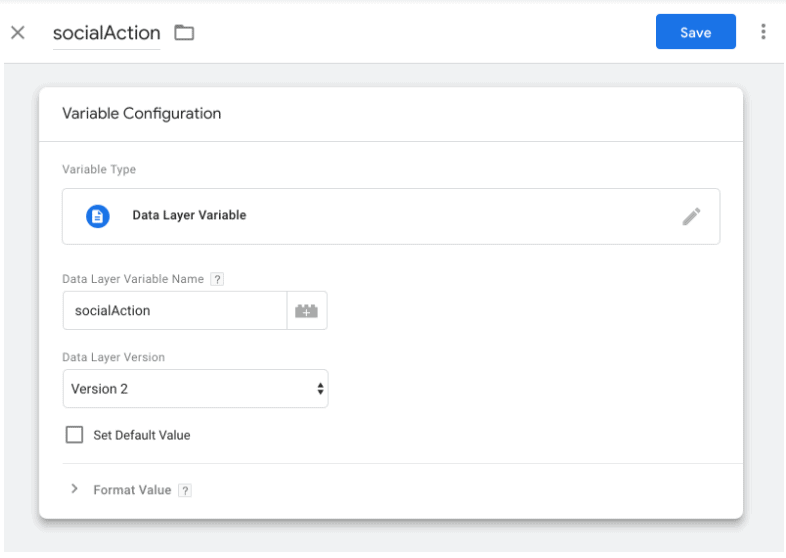Viewport: 786px width, 558px height.
Task: Expand the Format Value section chevron
Action: pyautogui.click(x=74, y=489)
